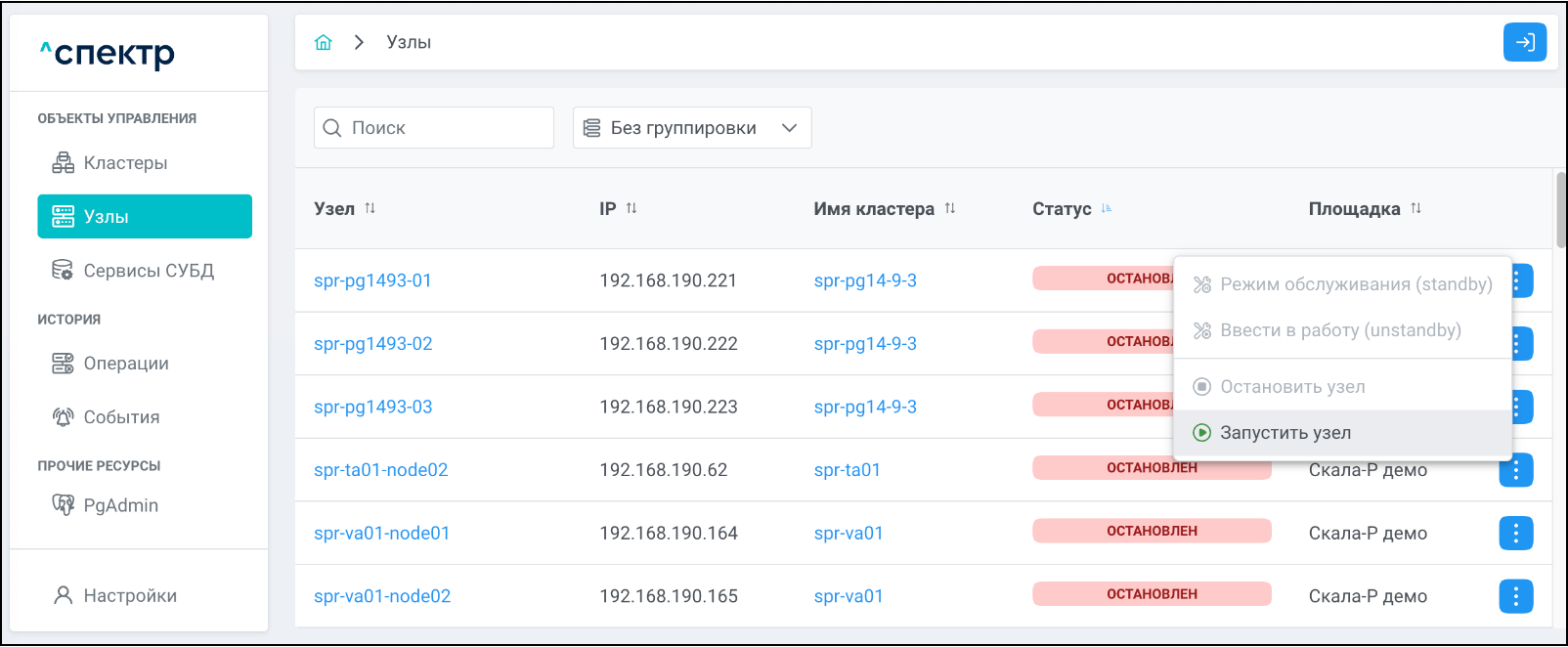Screen dimensions: 1568x647
Task: Sort nodes by the Узел column
Action: [370, 208]
